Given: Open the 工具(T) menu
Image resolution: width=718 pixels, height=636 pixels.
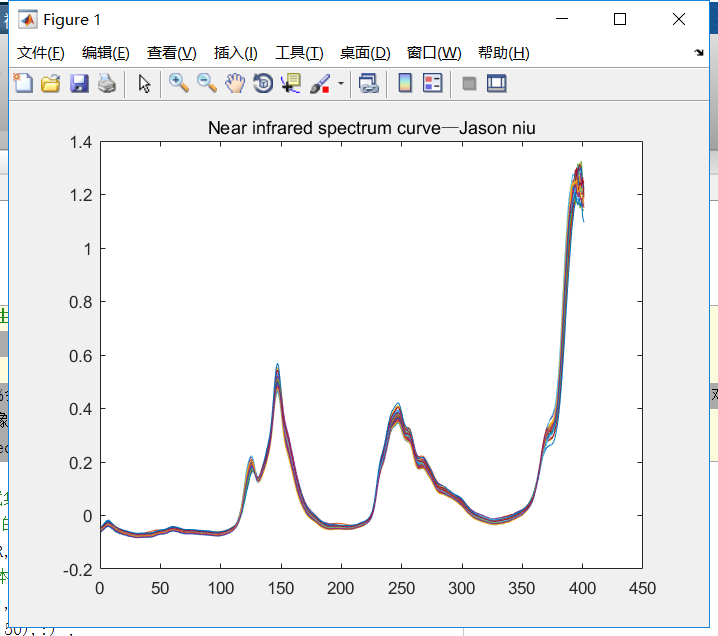Looking at the screenshot, I should (299, 53).
